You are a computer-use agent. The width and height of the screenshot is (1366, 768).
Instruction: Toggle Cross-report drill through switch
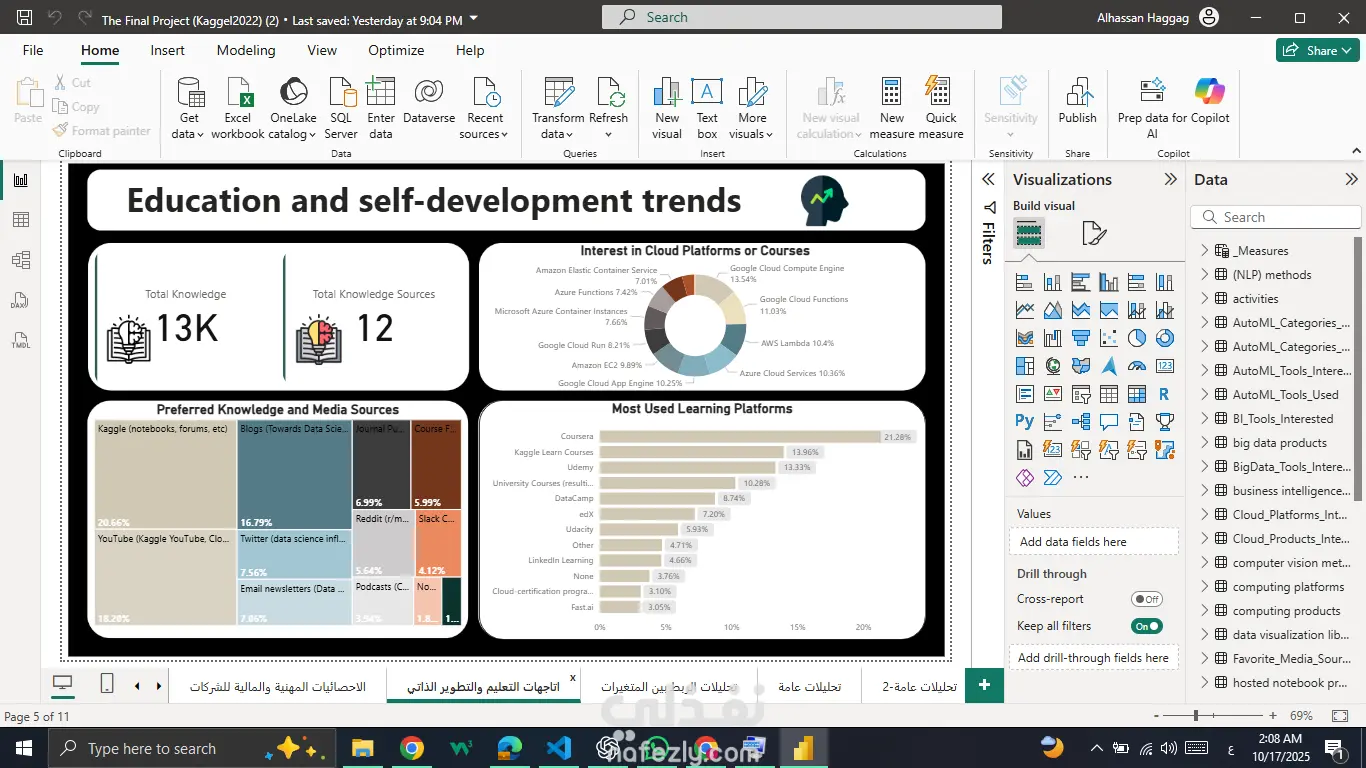pos(1146,599)
